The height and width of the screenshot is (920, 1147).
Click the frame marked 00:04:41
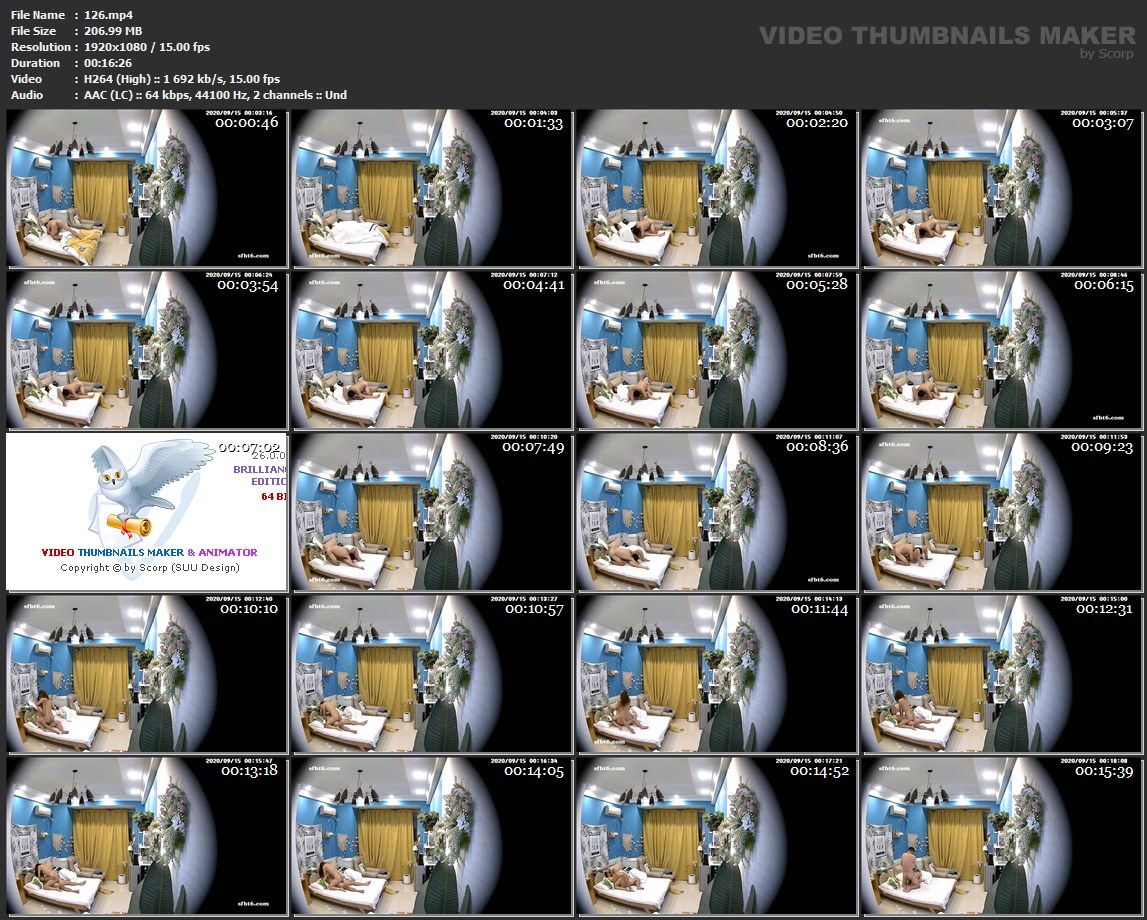(x=432, y=350)
